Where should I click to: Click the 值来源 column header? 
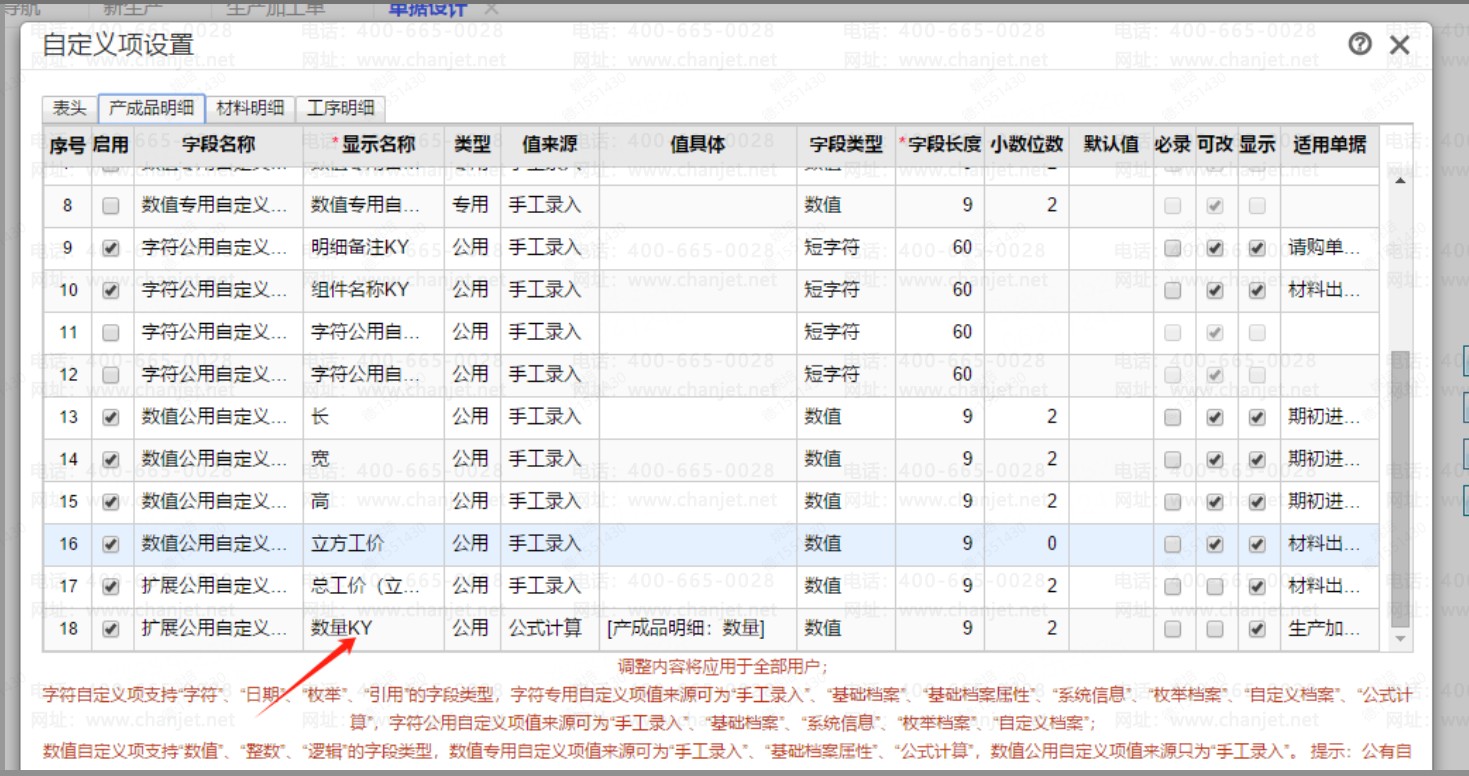550,144
